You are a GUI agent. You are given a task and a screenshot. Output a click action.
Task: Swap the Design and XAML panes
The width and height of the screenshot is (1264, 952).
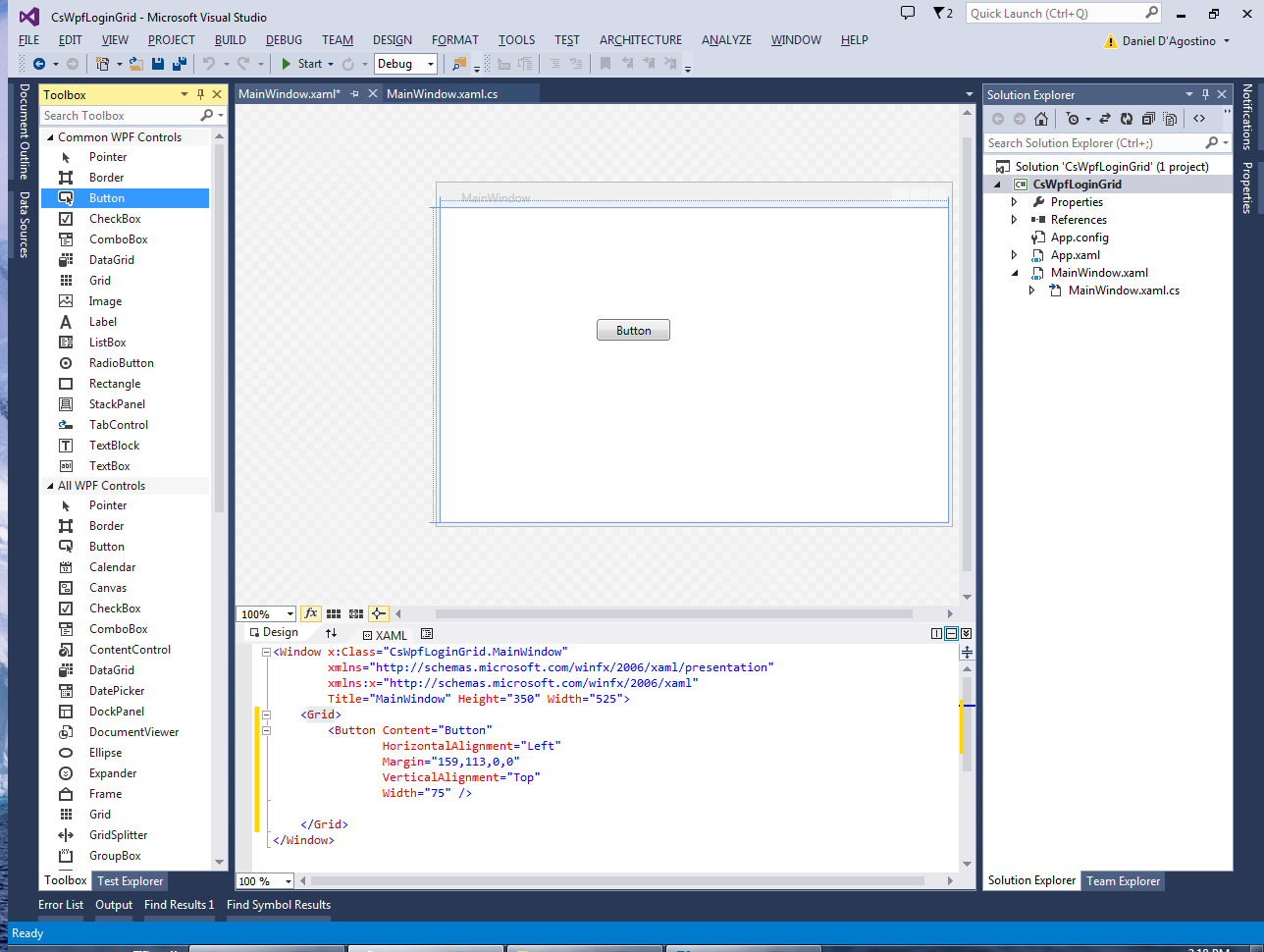pos(332,633)
